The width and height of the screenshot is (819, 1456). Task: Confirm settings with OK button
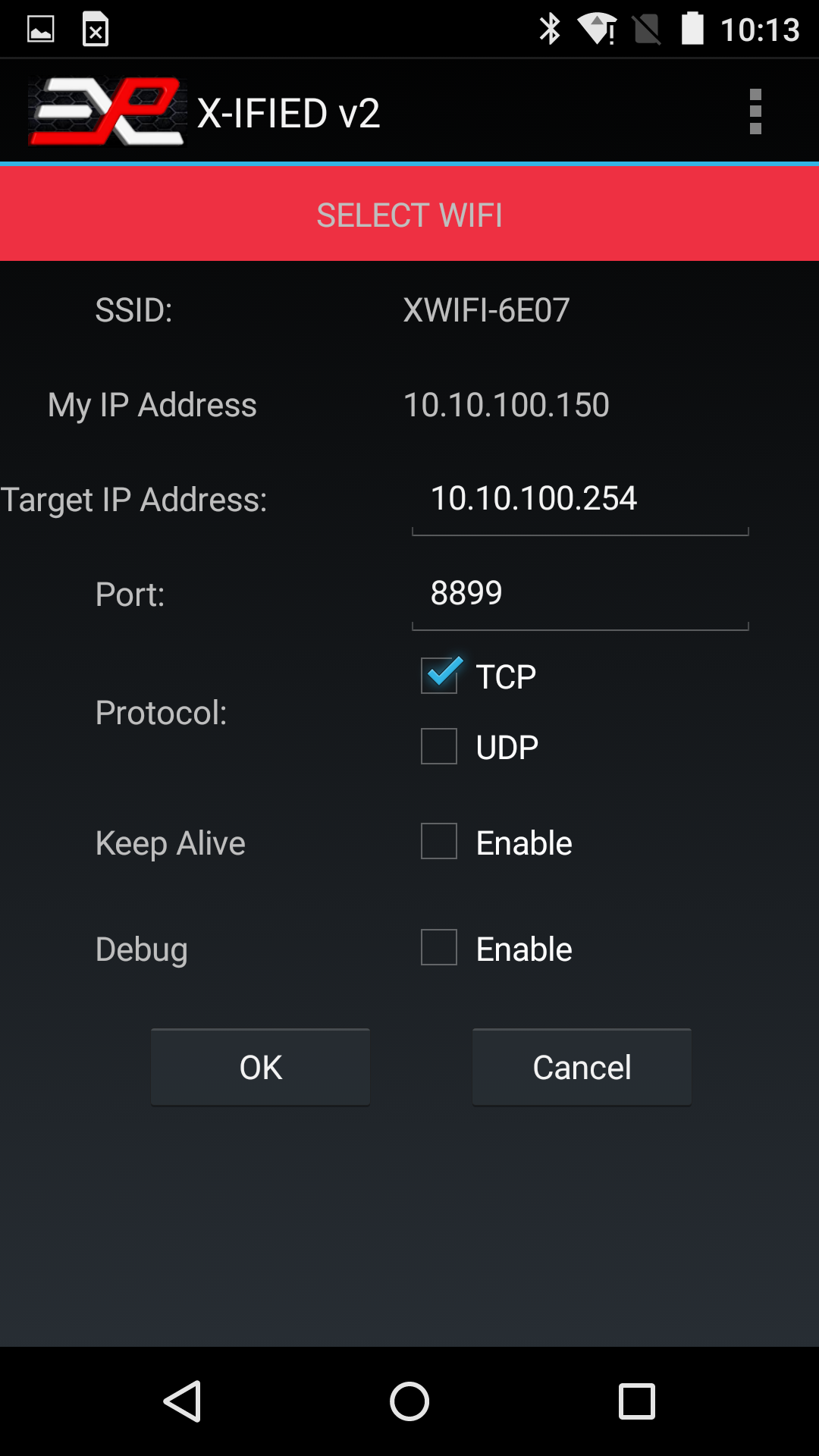coord(260,1067)
